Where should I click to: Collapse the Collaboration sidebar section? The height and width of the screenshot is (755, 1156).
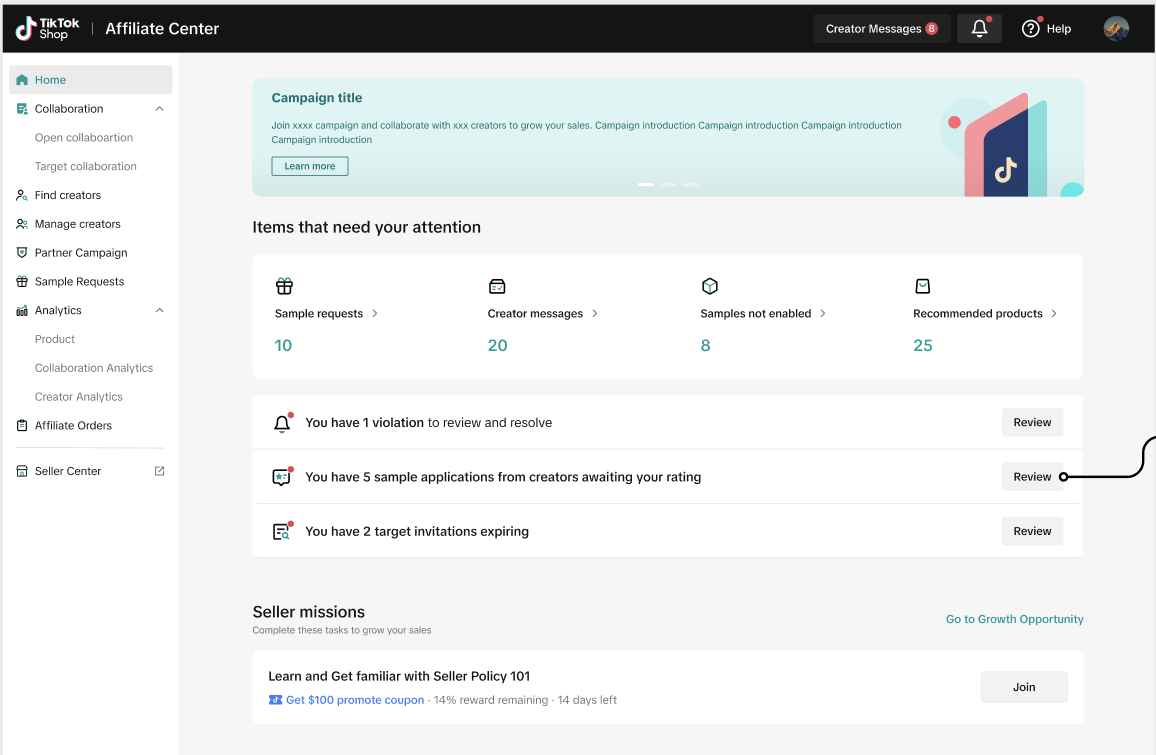(159, 109)
